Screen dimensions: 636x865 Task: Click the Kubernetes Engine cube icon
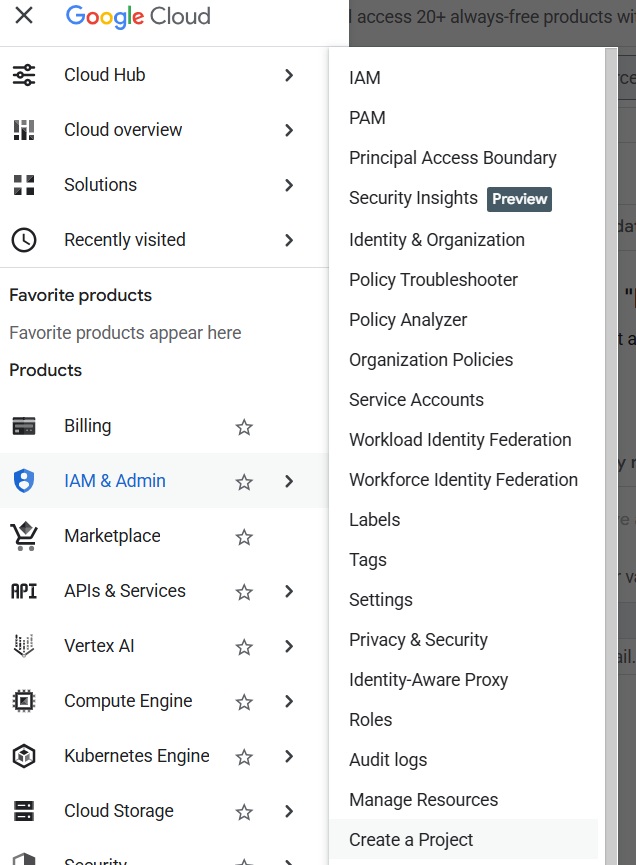[24, 756]
